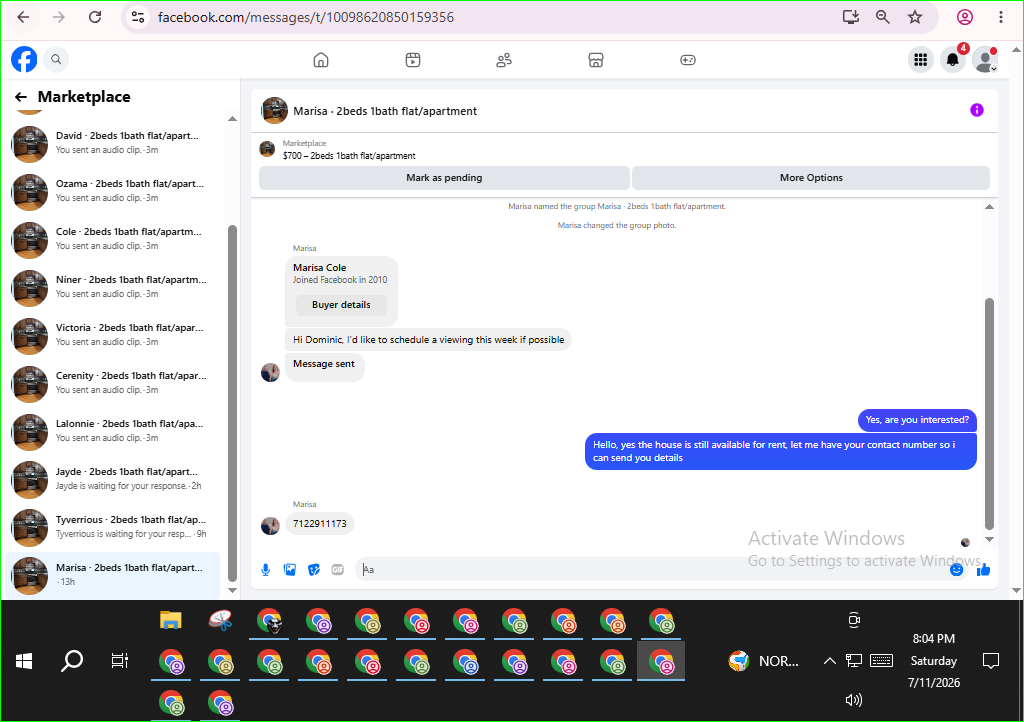Click More Options button
Image resolution: width=1024 pixels, height=722 pixels.
click(811, 178)
